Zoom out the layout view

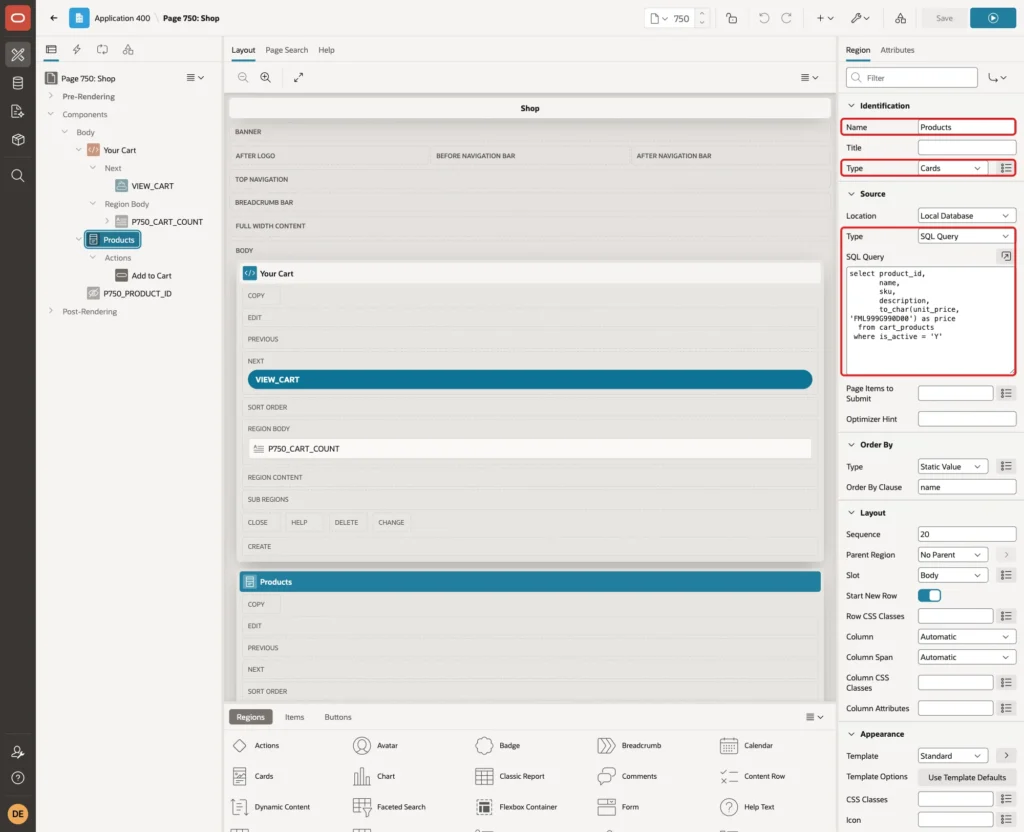click(243, 77)
